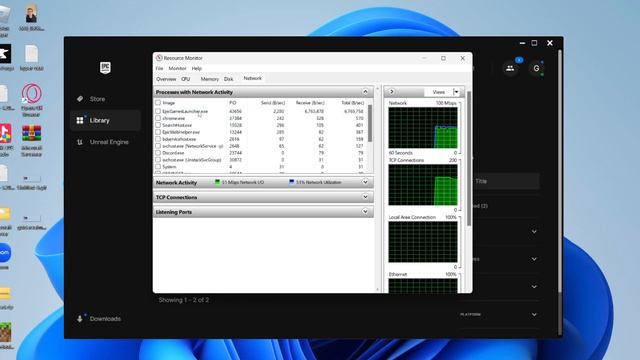Check the select-all Image header checkbox
Image resolution: width=640 pixels, height=360 pixels.
tap(158, 103)
